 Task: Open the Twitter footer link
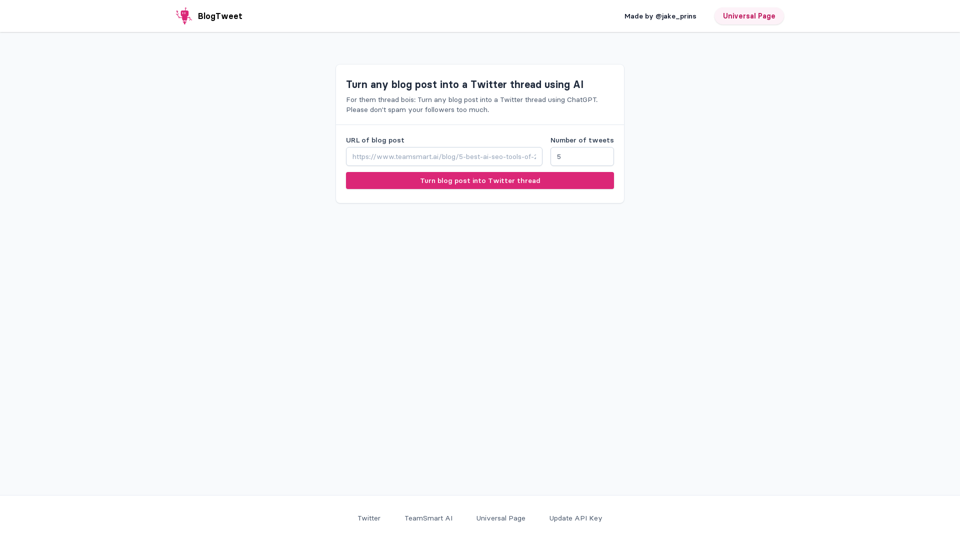pos(369,518)
